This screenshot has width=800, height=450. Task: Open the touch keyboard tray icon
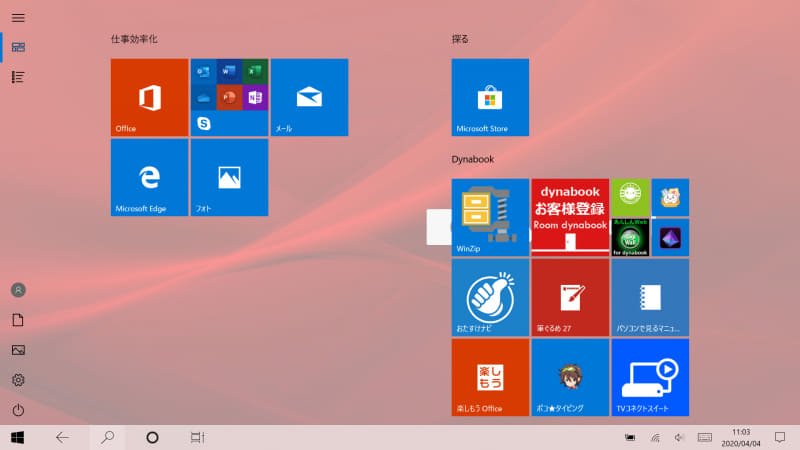pyautogui.click(x=705, y=438)
